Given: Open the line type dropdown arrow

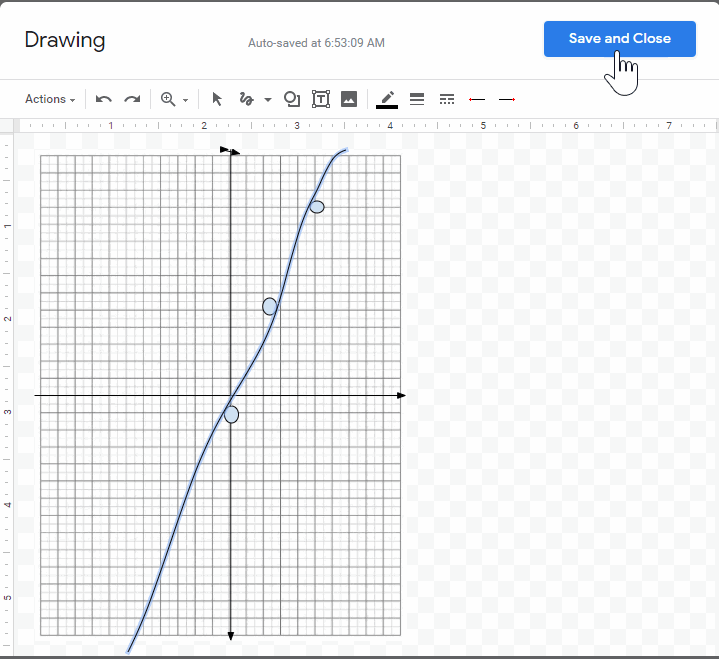Looking at the screenshot, I should coord(268,100).
